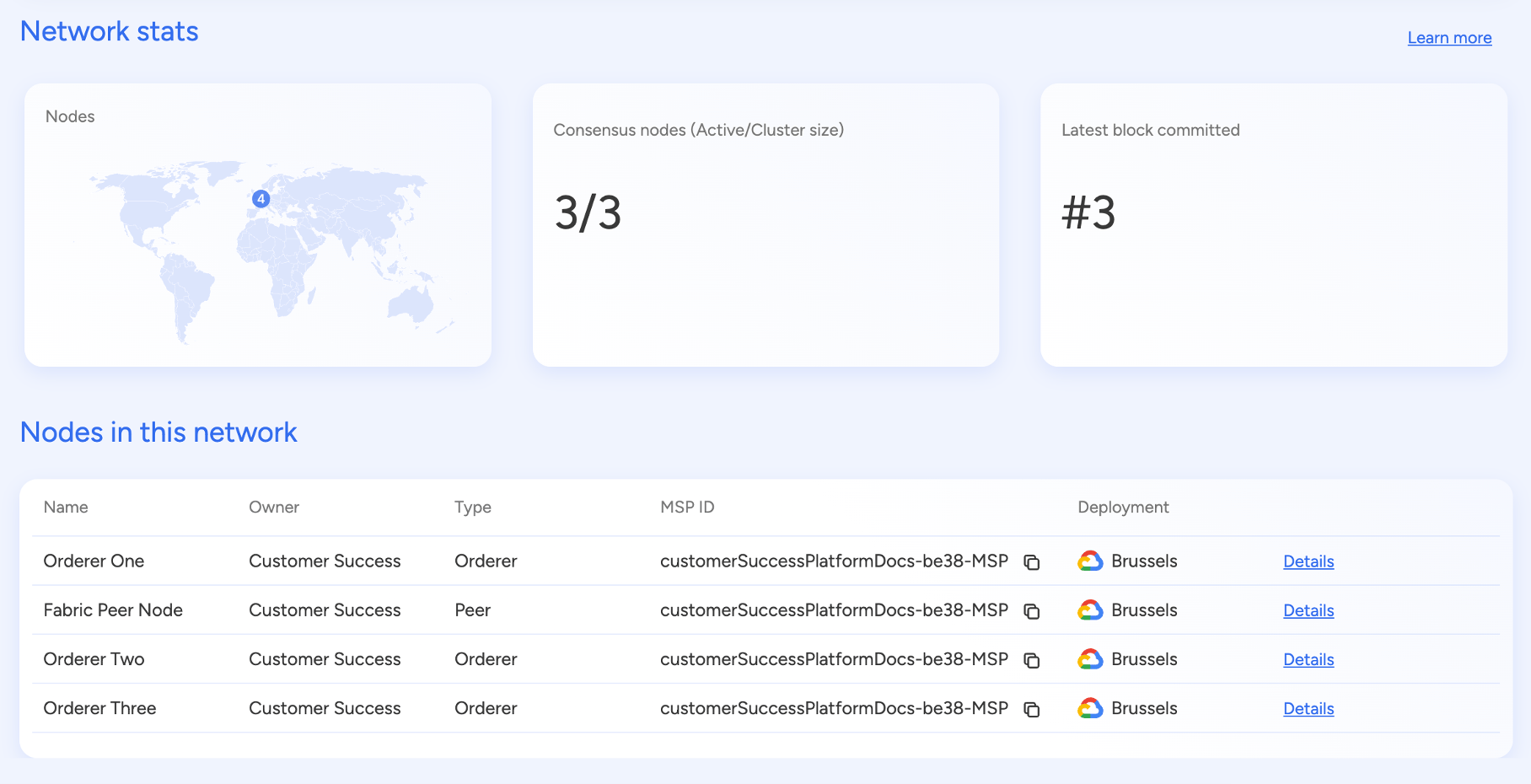The image size is (1531, 784).
Task: Open Details for Orderer One
Action: 1308,561
